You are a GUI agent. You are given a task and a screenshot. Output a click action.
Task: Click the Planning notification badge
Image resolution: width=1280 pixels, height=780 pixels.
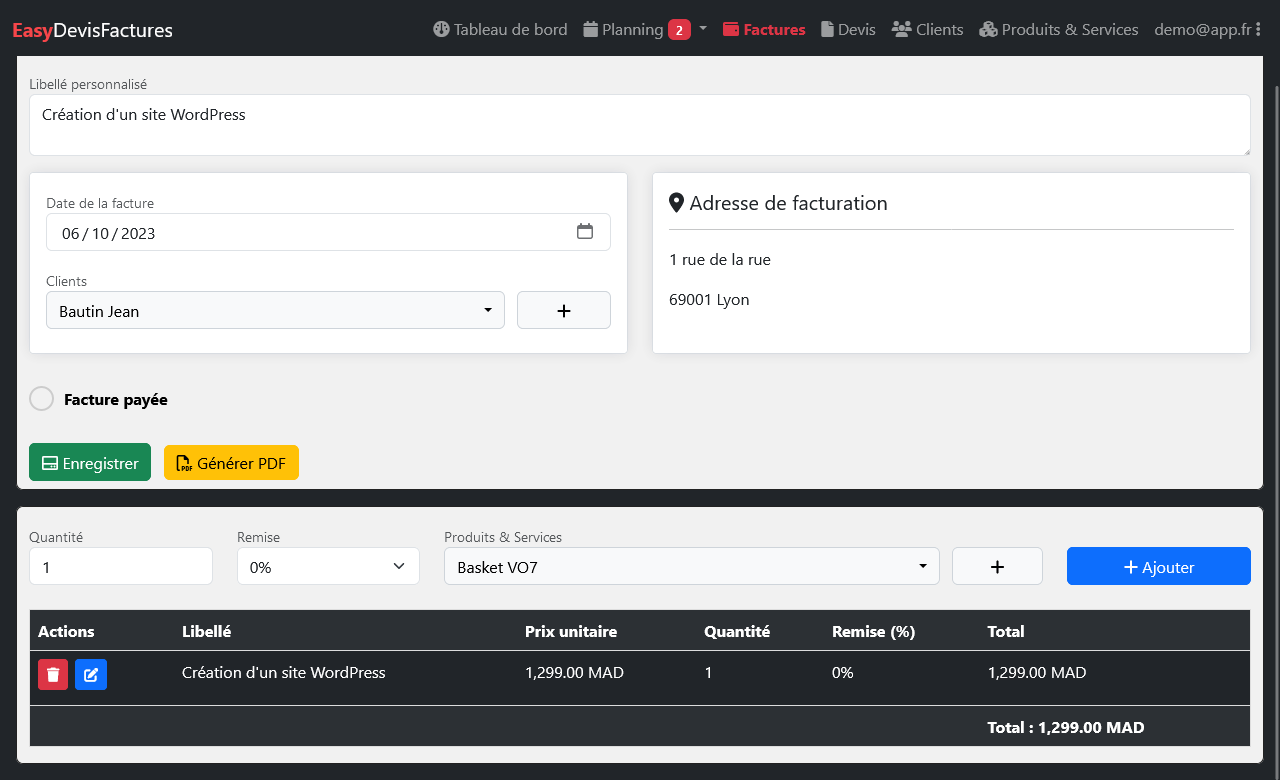point(679,30)
